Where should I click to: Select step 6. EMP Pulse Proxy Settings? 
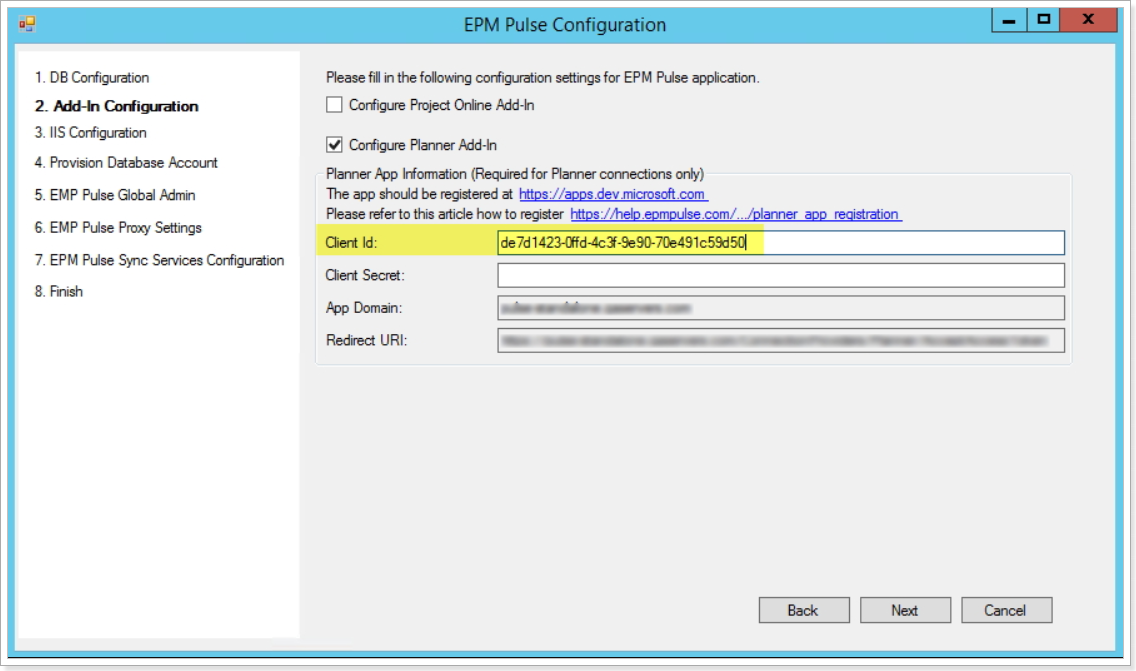(x=118, y=228)
